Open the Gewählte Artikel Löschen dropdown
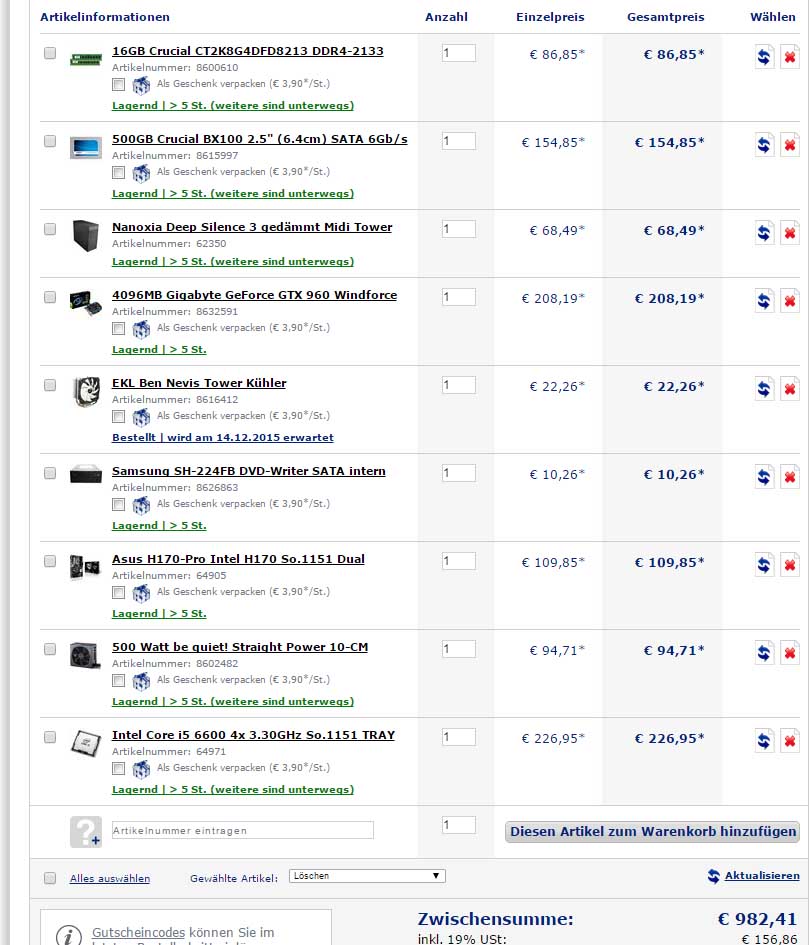 coord(367,876)
